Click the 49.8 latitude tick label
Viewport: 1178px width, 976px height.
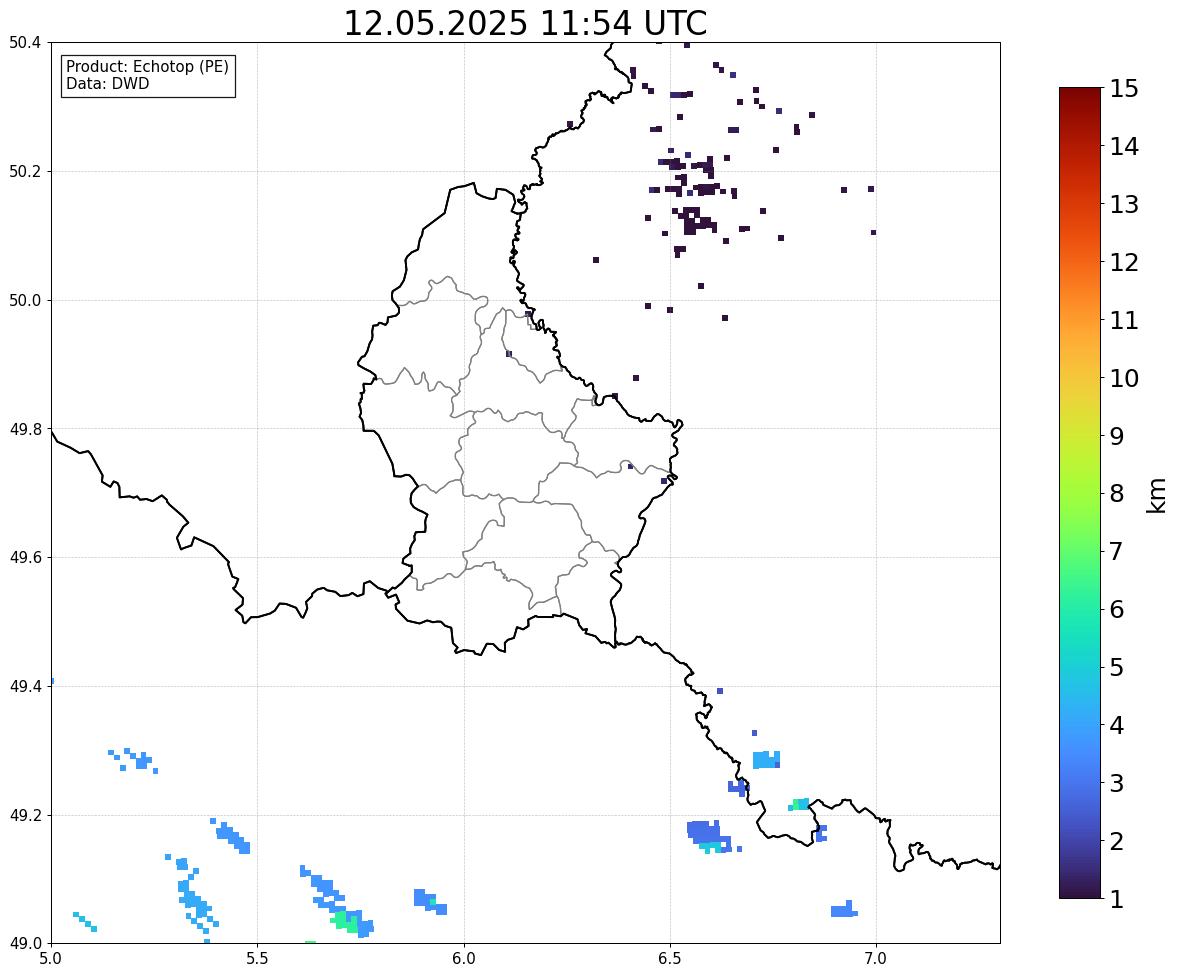pyautogui.click(x=25, y=429)
